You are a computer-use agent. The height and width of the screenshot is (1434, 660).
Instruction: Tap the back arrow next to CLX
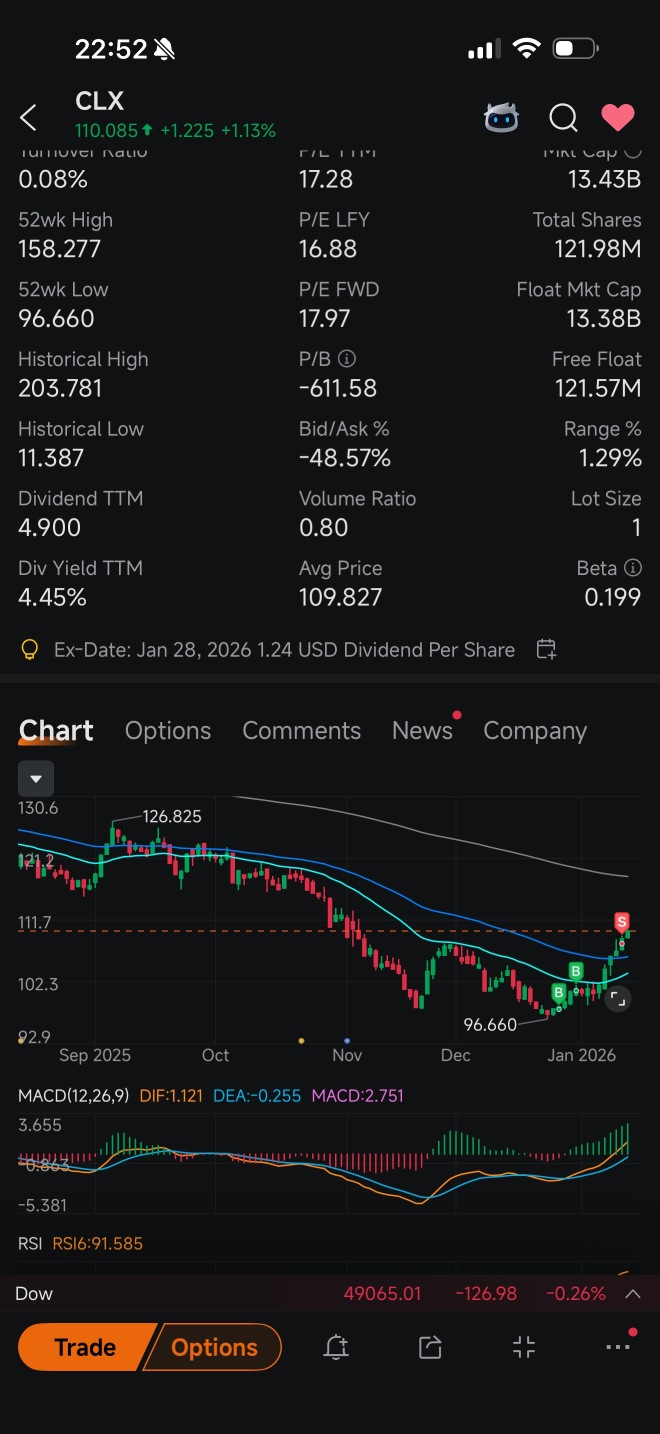[x=28, y=118]
